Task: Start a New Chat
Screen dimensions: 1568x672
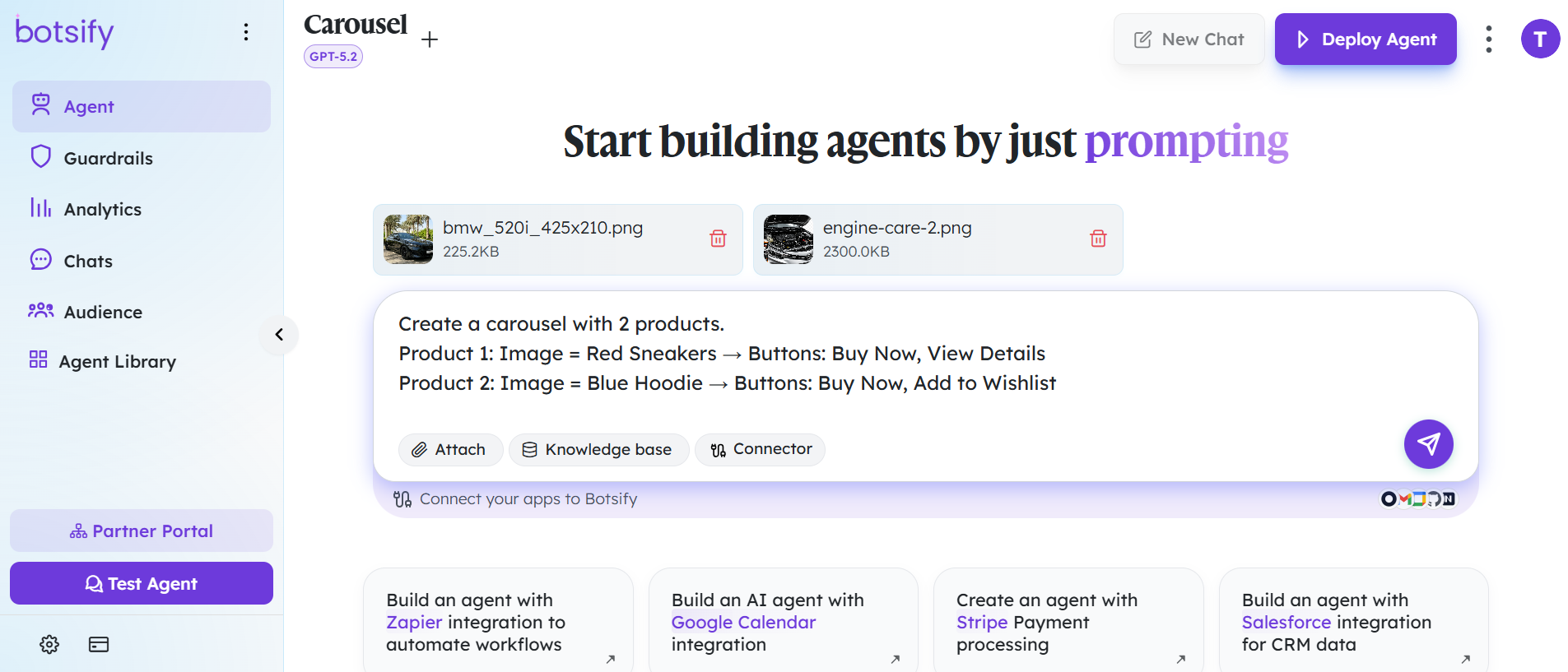Action: click(1189, 39)
